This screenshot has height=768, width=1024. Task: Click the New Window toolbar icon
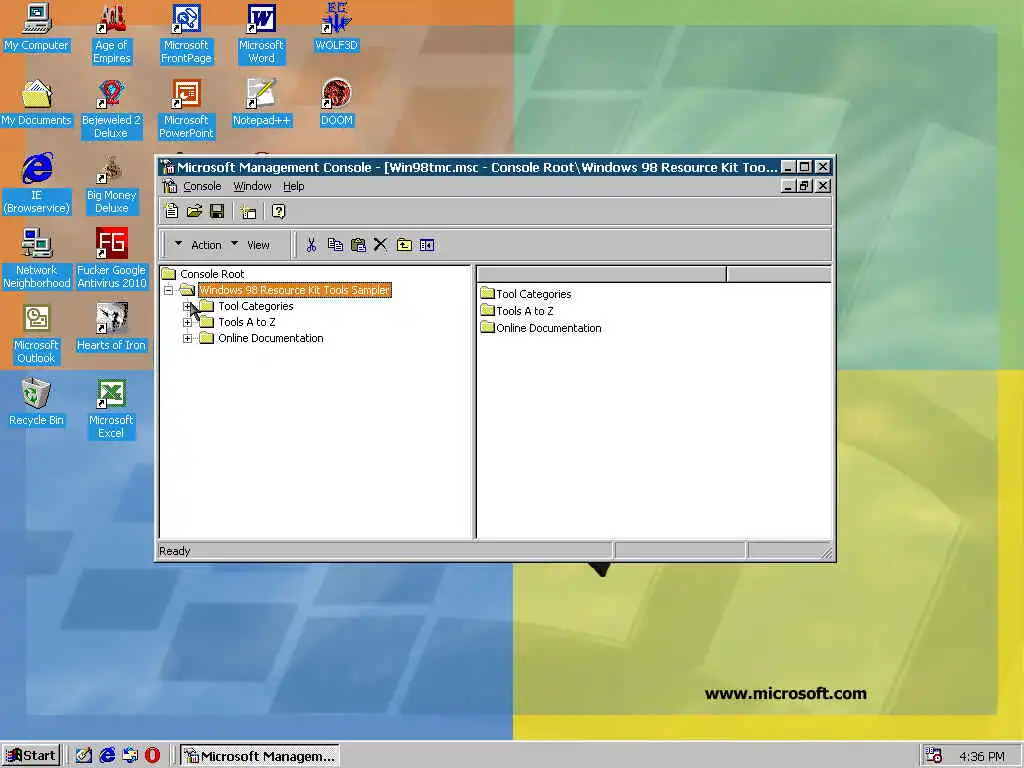tap(248, 211)
